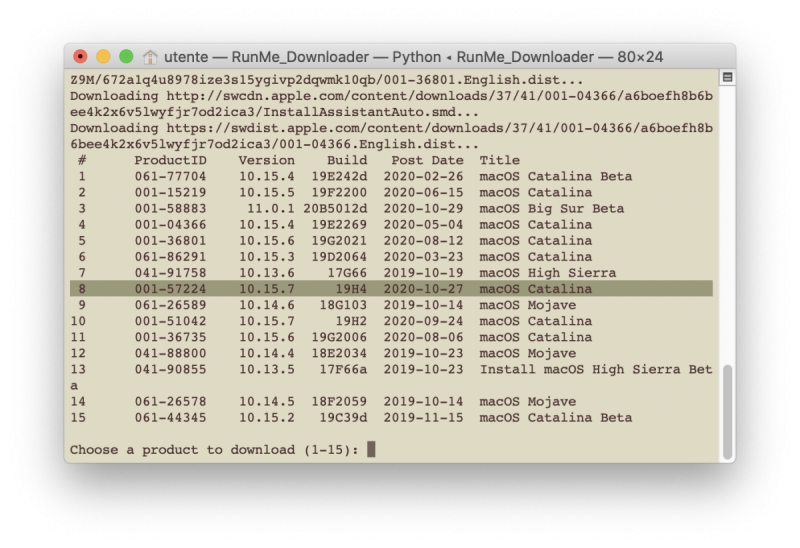
Task: Click product ID 061-26589
Action: point(170,305)
